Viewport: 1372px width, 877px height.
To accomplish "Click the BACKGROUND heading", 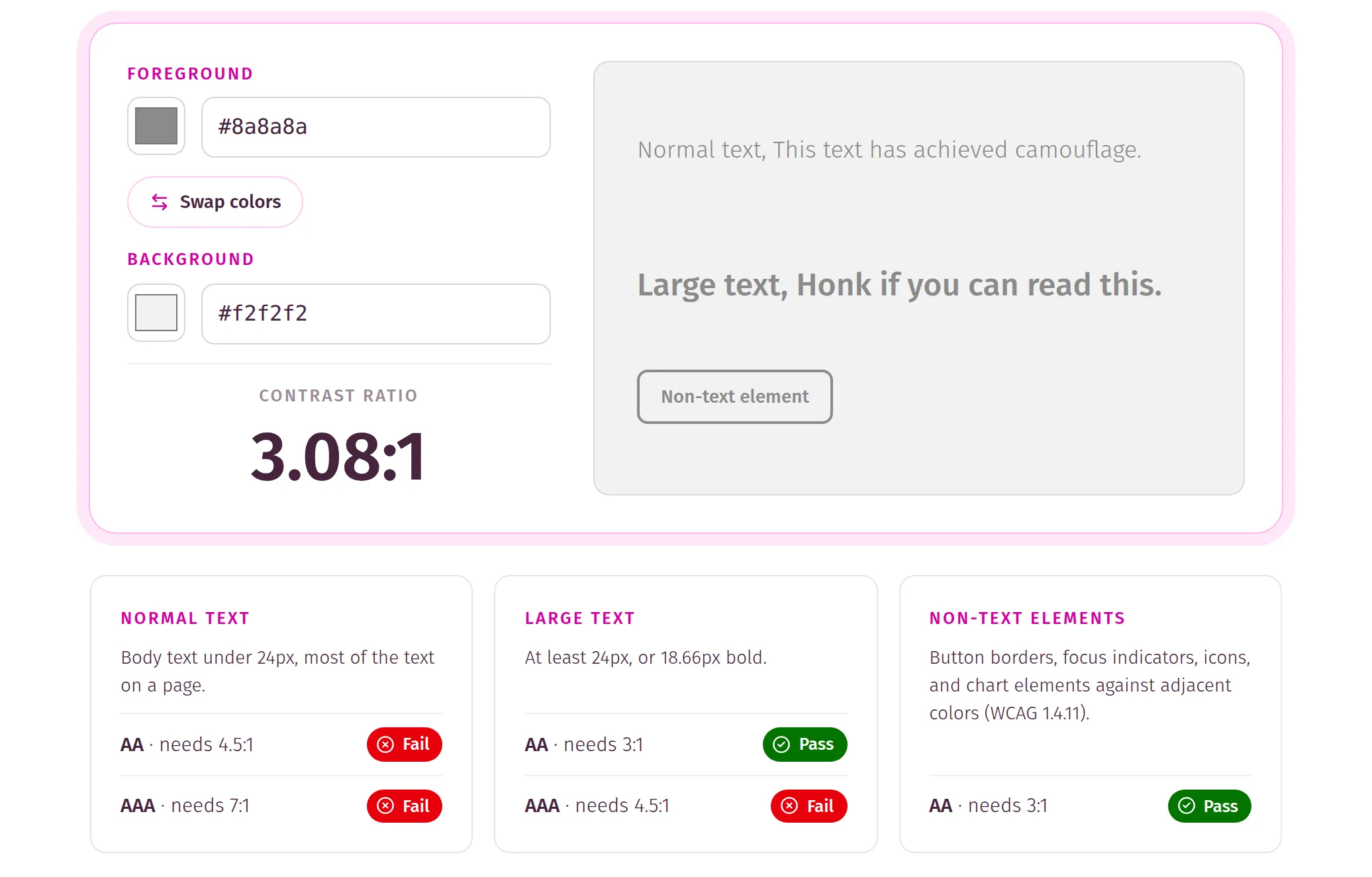I will pos(191,260).
